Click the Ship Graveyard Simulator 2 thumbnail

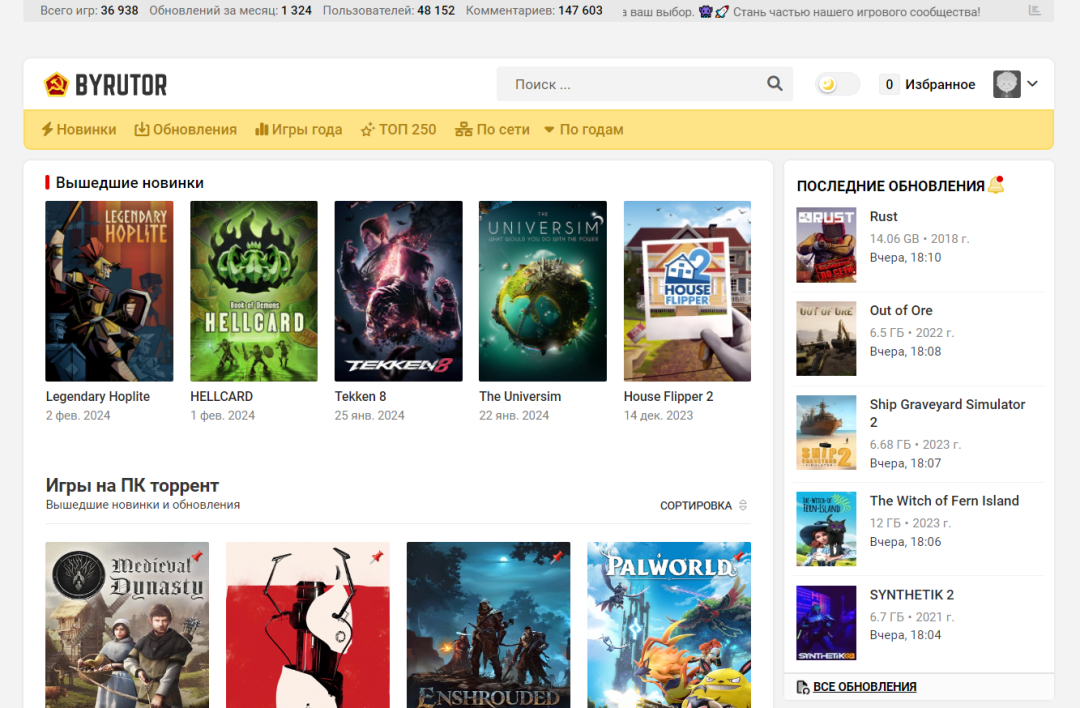[826, 433]
